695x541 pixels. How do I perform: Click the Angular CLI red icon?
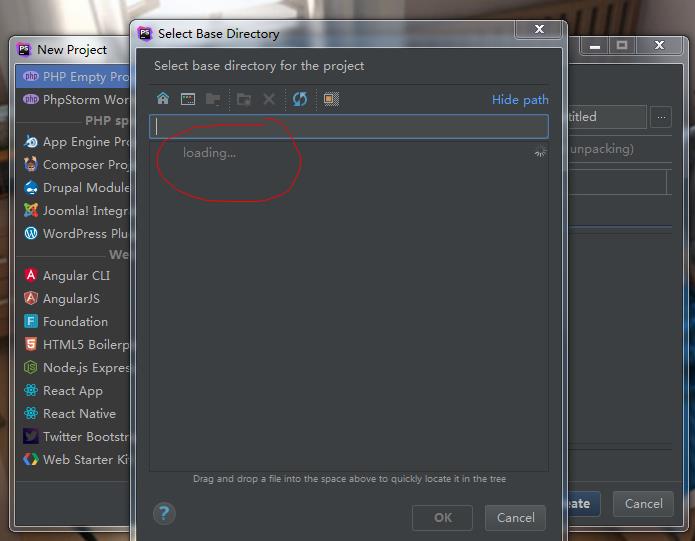pos(31,275)
